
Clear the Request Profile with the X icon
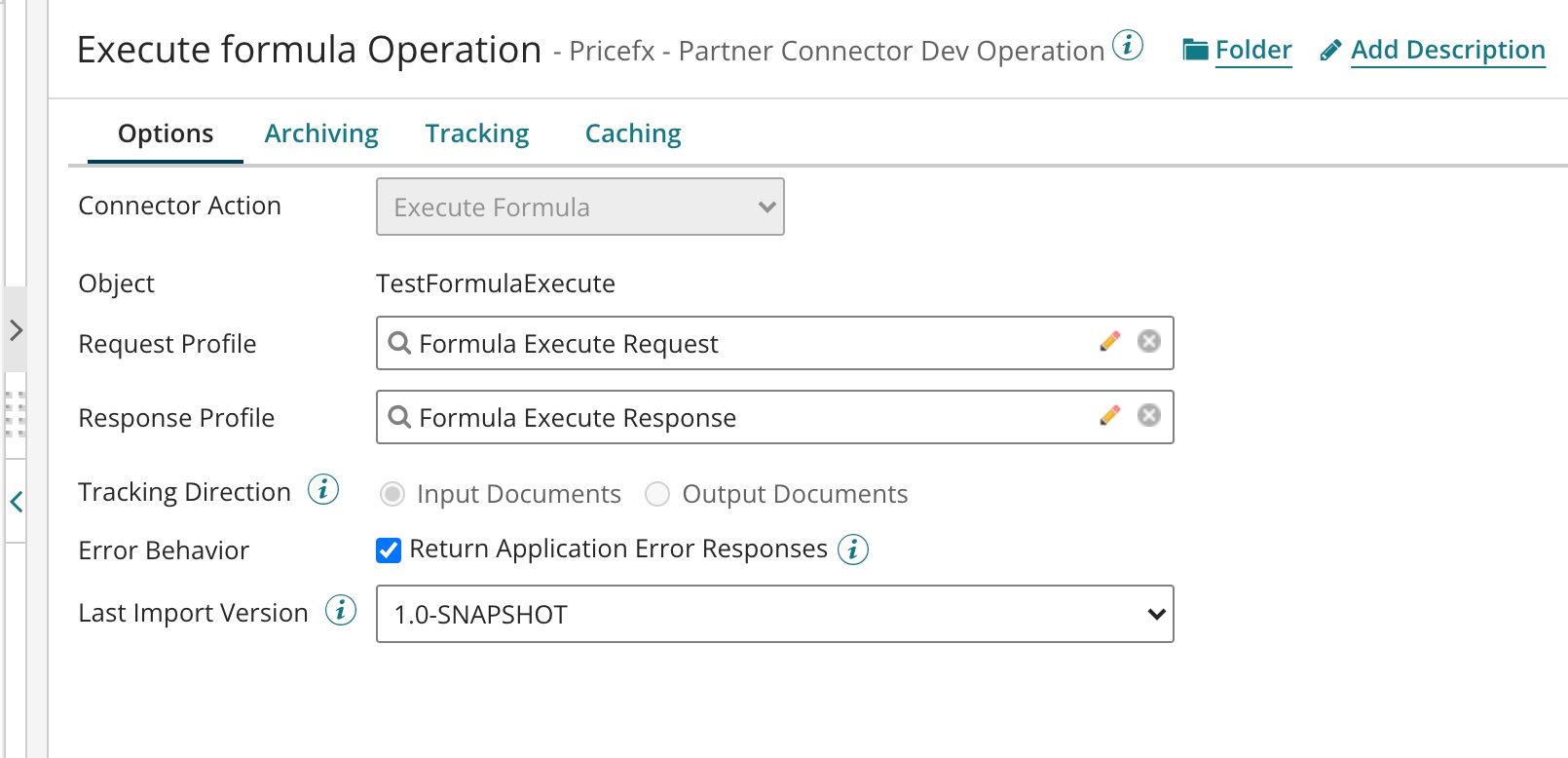coord(1149,342)
